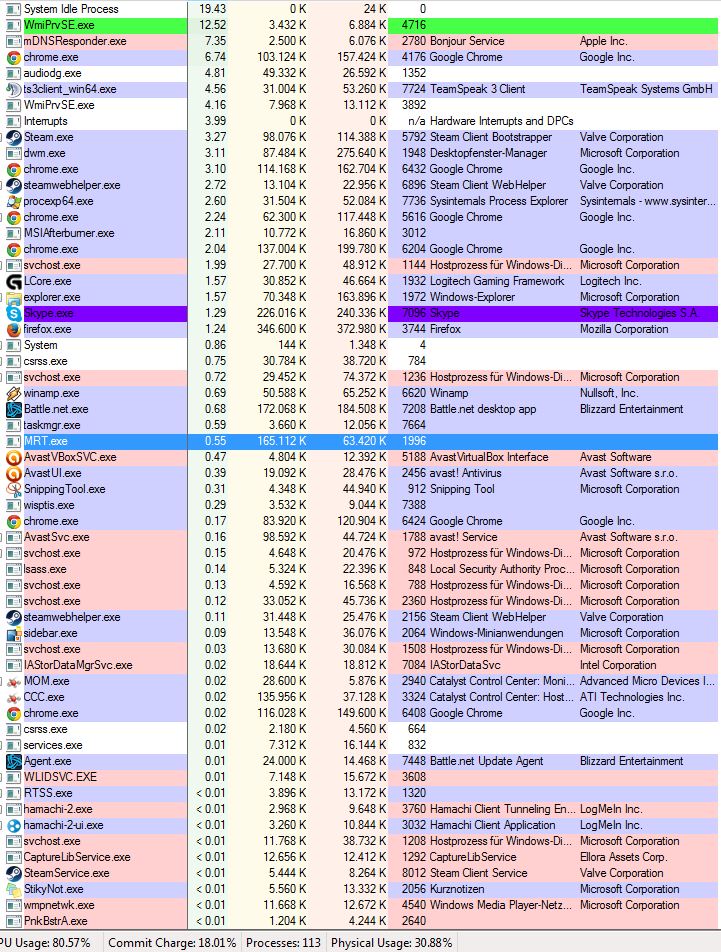
Task: Select the 'WLIDSVC.EXE' process name
Action: point(60,777)
